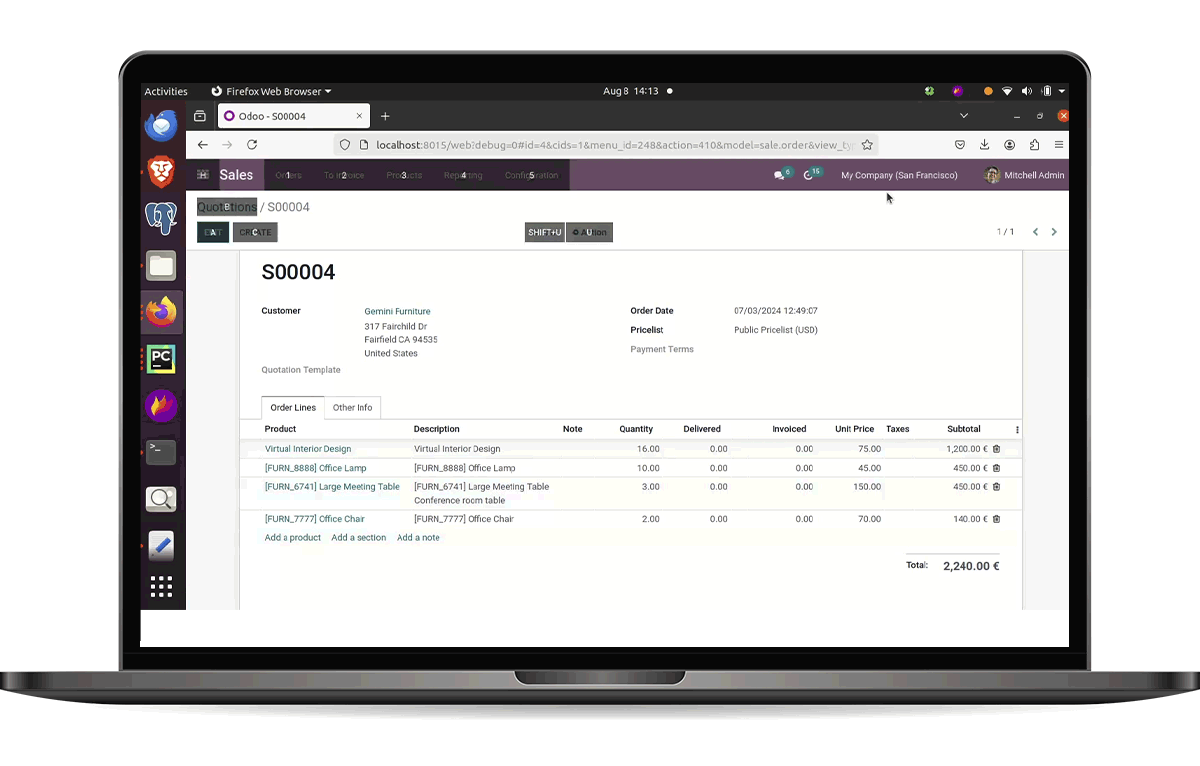Viewport: 1200px width, 766px height.
Task: Open Firefox account icon
Action: (1010, 145)
